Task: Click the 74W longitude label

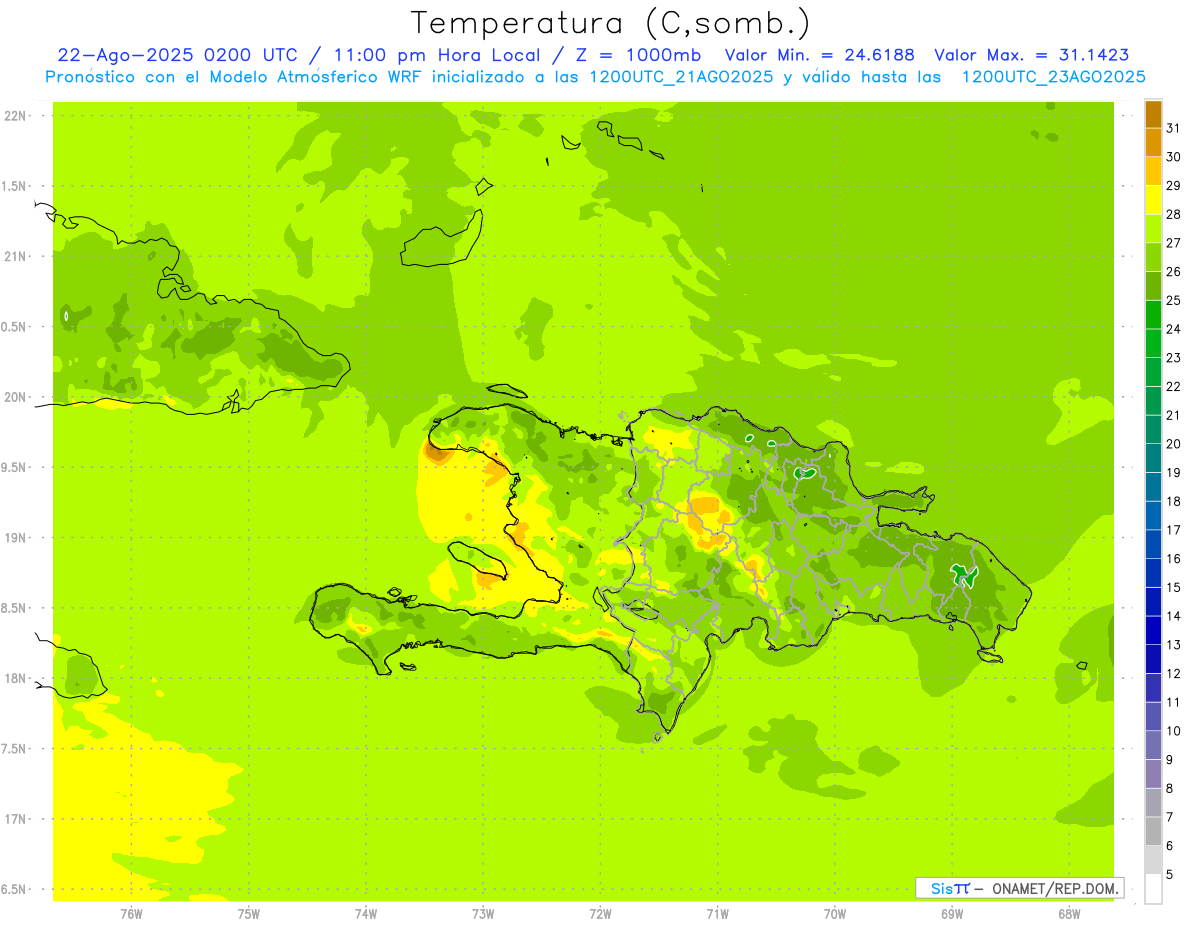Action: click(x=366, y=914)
